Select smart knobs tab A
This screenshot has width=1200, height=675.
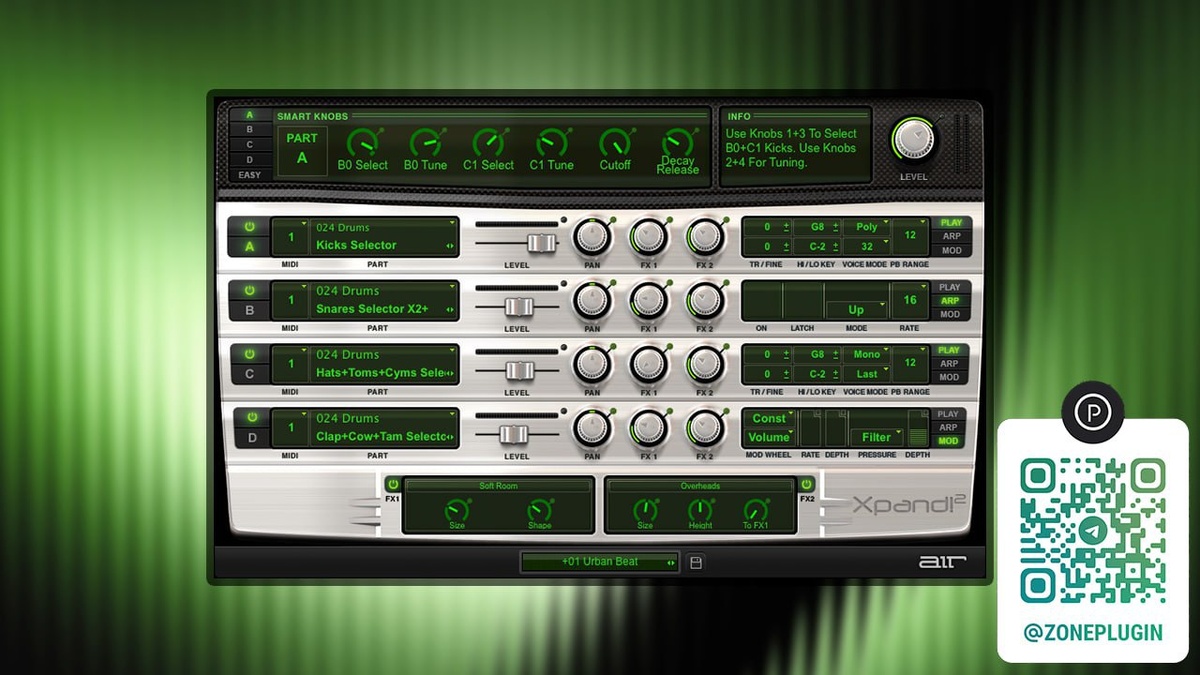click(249, 115)
